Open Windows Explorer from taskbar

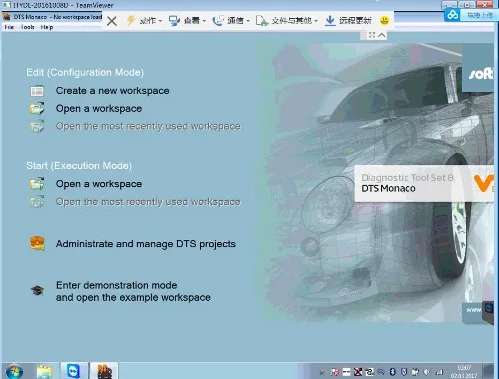[44, 371]
